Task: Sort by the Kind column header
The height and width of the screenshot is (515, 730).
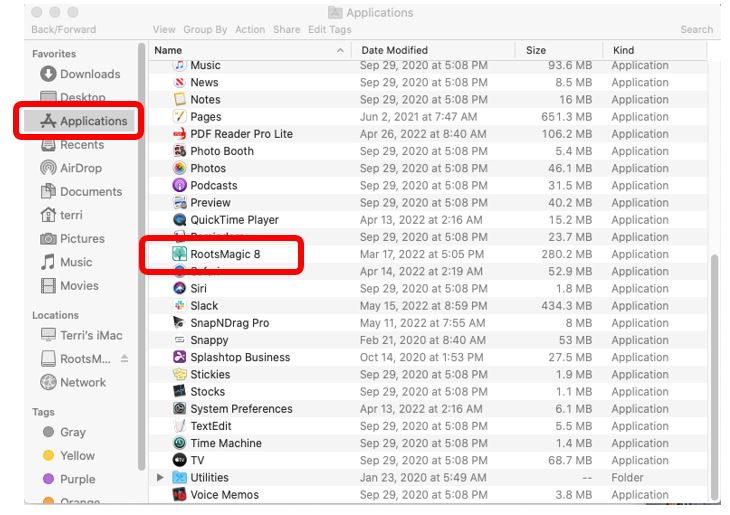Action: 655,50
